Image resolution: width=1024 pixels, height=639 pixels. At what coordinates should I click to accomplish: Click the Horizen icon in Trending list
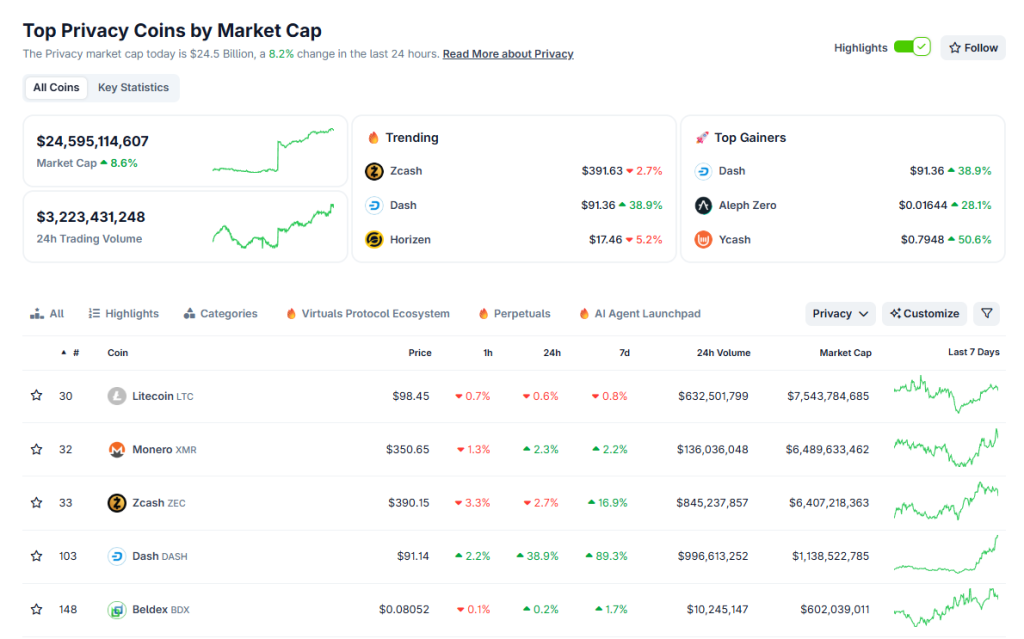[374, 239]
